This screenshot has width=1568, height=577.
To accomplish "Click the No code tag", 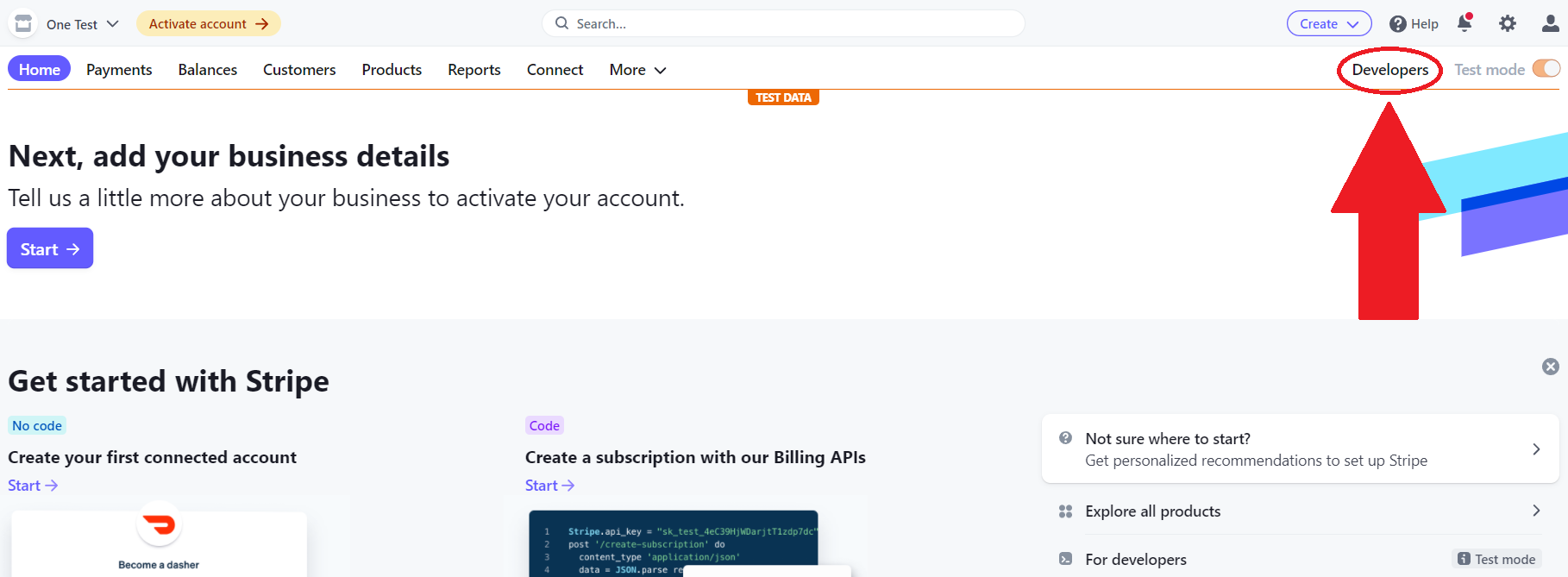I will click(37, 425).
